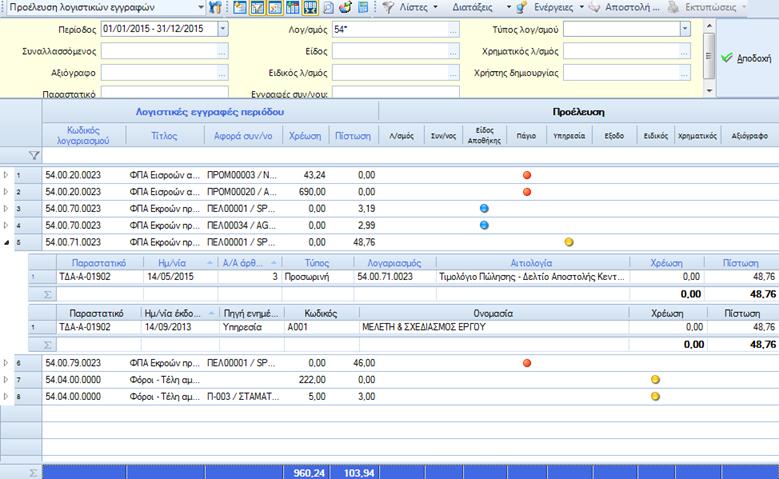Open lookup button of Χρήστης δημιουργίας field

click(685, 73)
